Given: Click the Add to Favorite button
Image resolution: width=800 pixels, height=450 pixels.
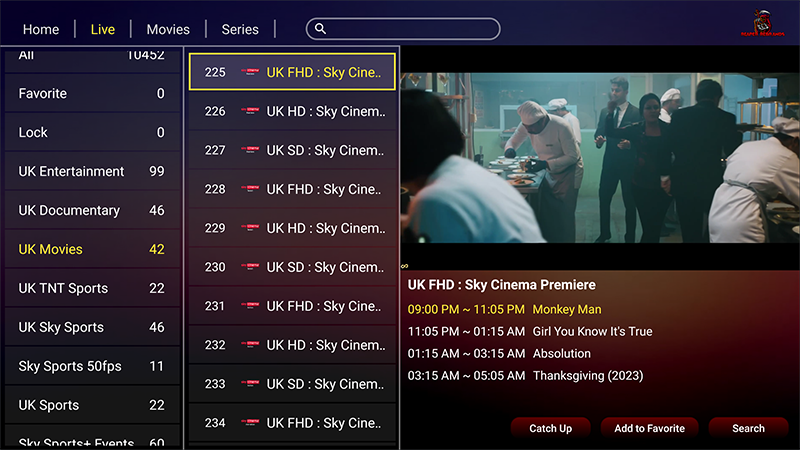Looking at the screenshot, I should point(649,428).
